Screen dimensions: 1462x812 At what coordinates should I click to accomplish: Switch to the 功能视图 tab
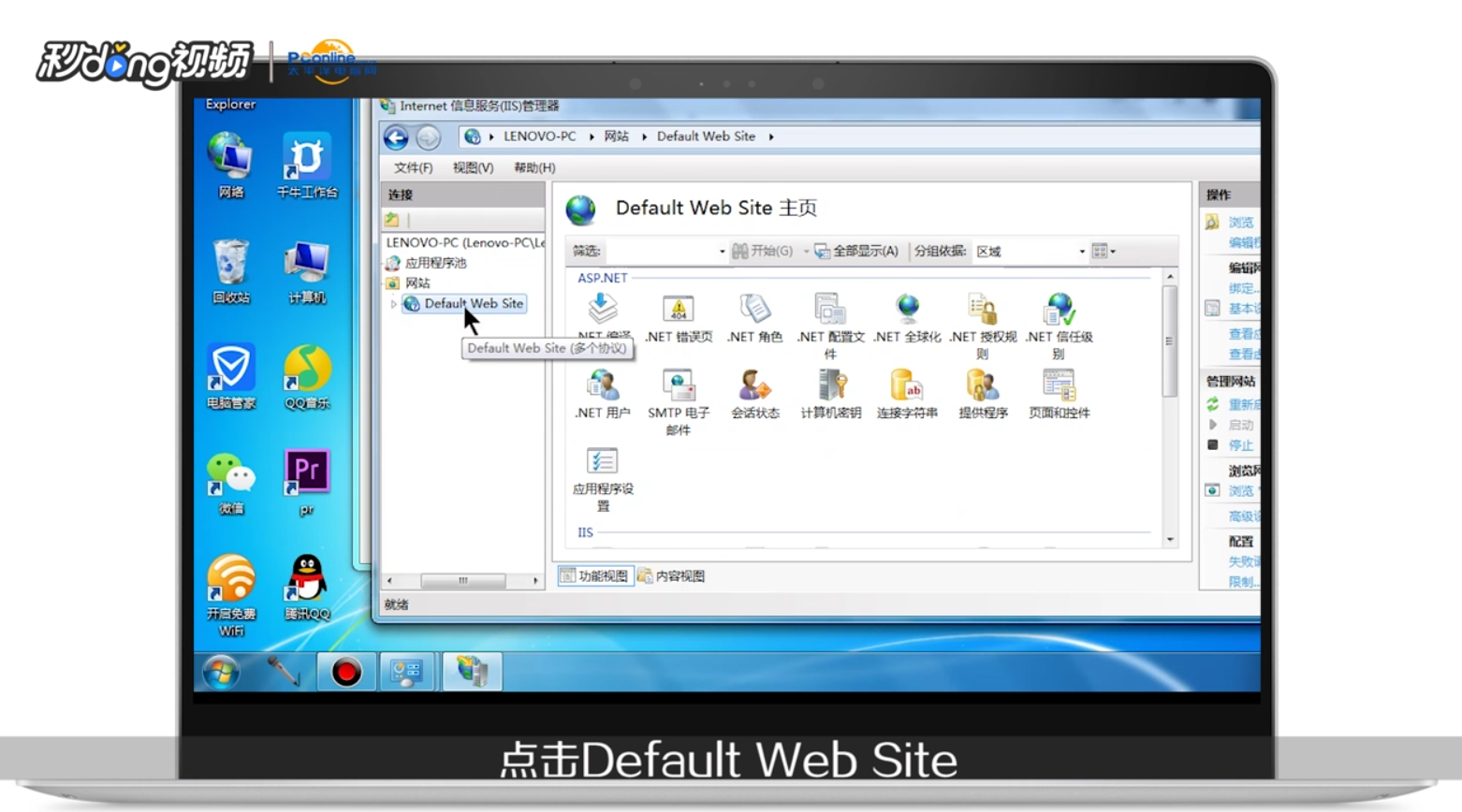coord(595,576)
